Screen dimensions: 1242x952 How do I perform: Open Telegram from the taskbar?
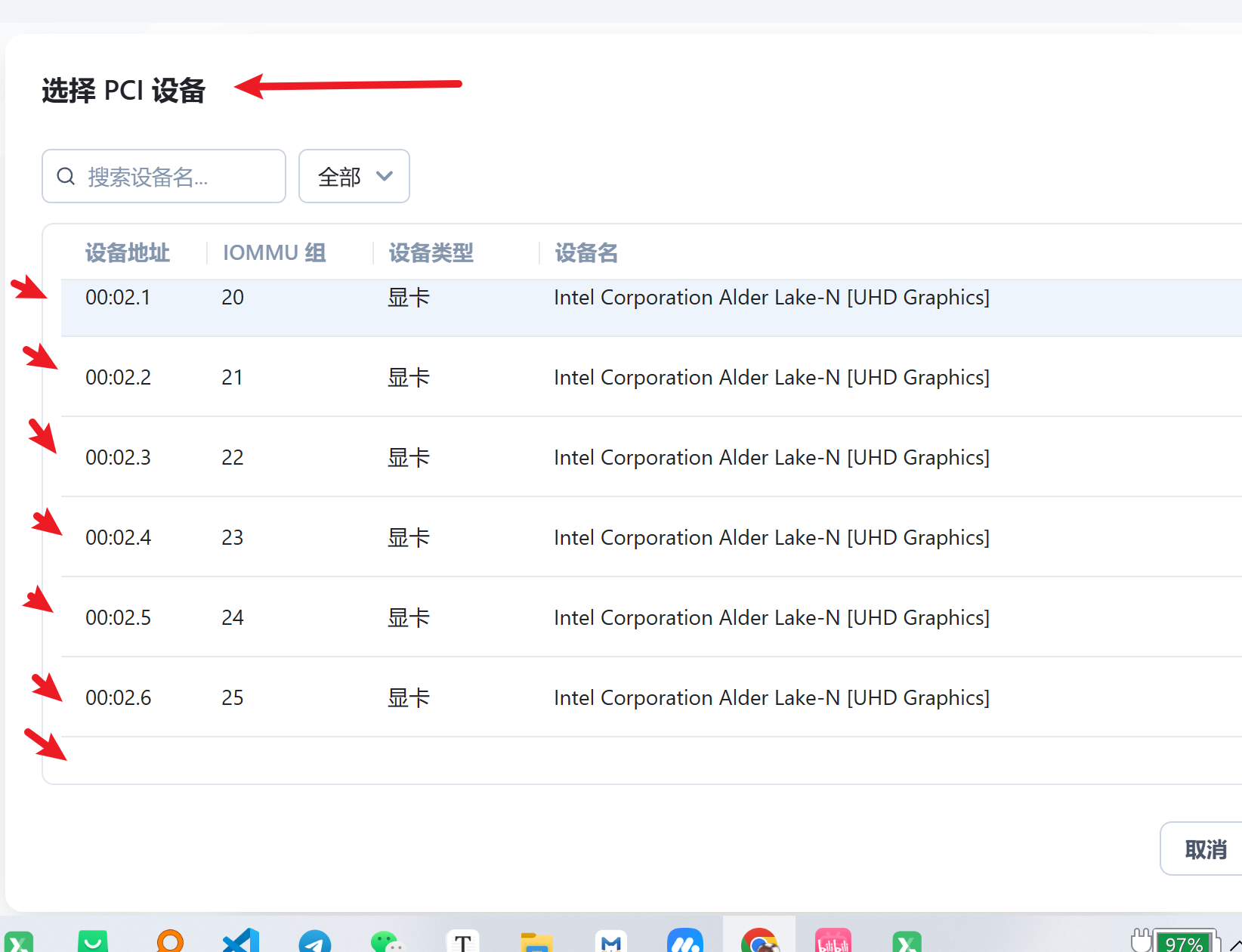(315, 941)
